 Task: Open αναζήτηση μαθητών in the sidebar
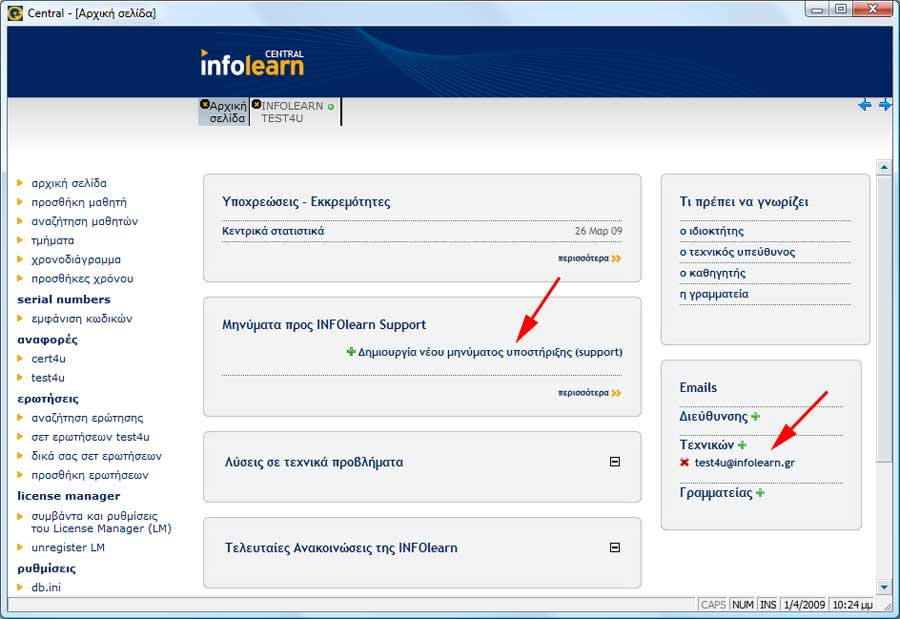tap(84, 221)
